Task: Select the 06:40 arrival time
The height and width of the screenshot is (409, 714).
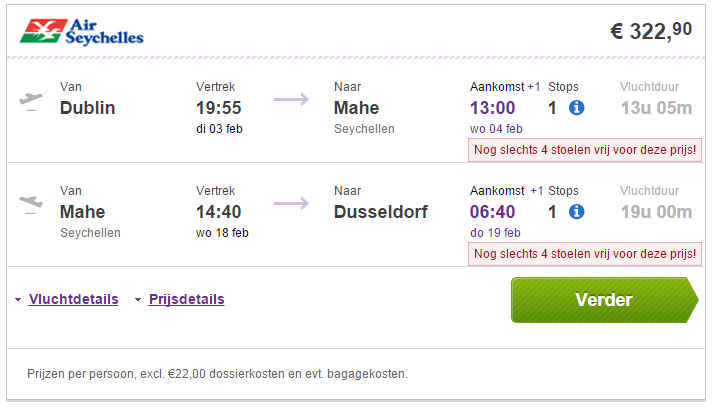Action: point(492,212)
